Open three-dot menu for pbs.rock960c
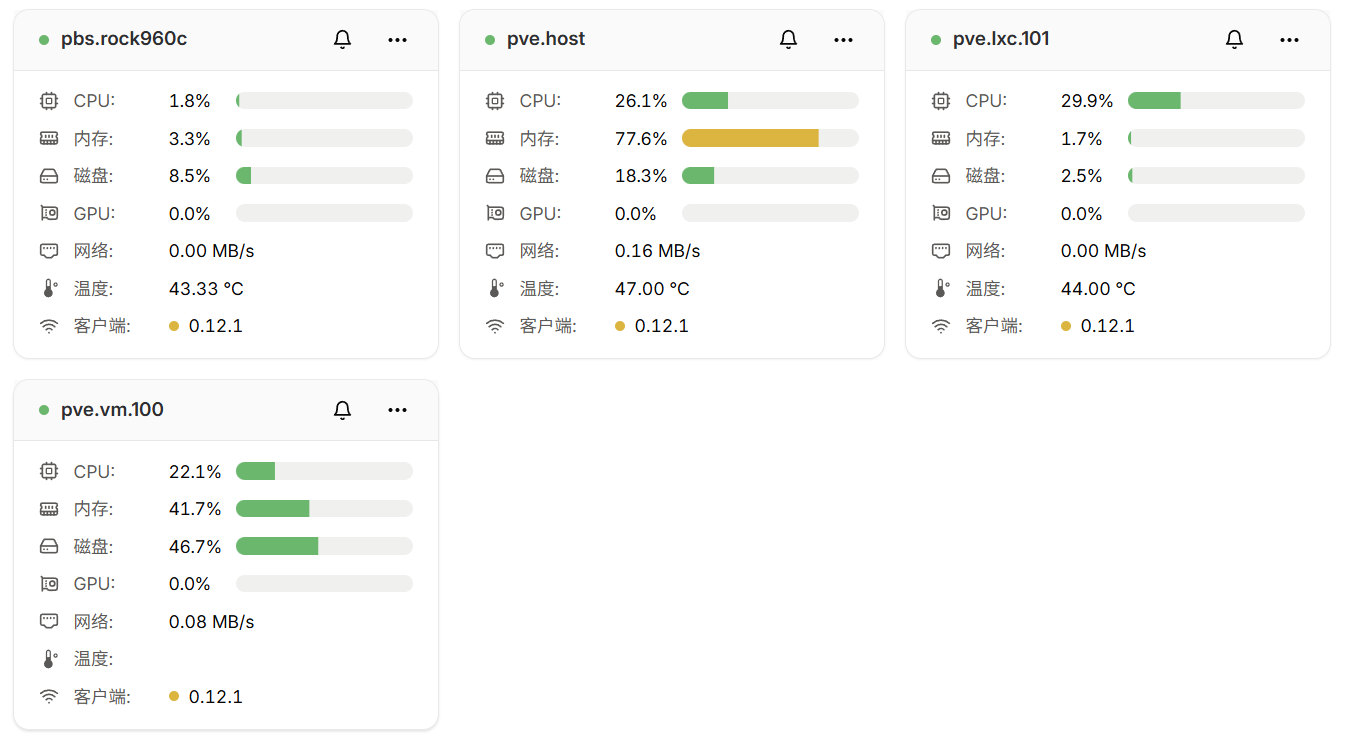Viewport: 1358px width, 739px height. (397, 40)
